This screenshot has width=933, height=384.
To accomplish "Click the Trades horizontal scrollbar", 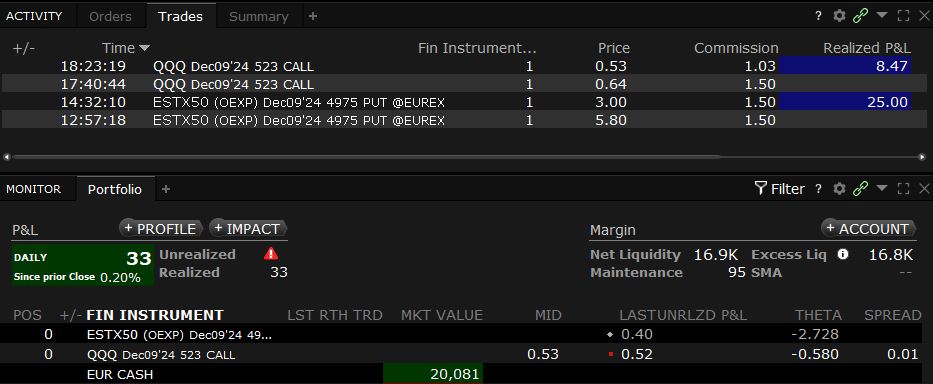I will (466, 157).
